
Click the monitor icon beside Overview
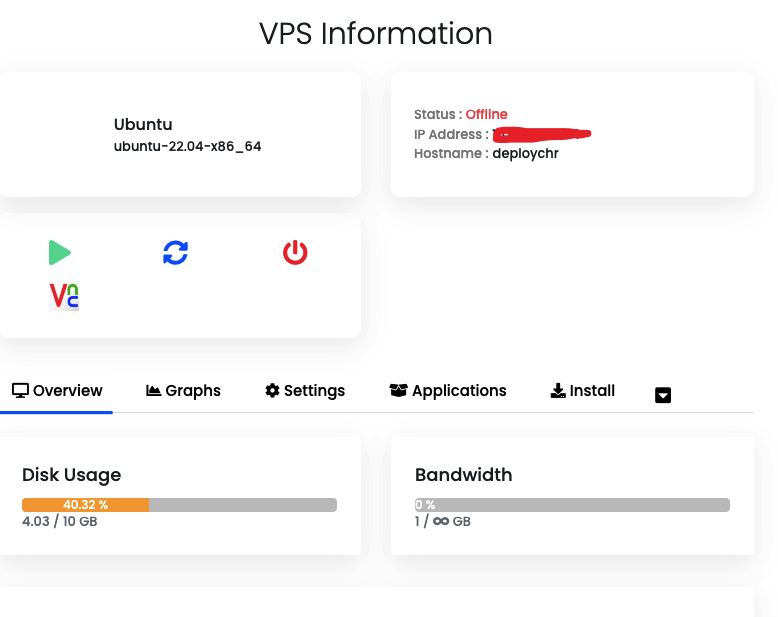point(20,391)
